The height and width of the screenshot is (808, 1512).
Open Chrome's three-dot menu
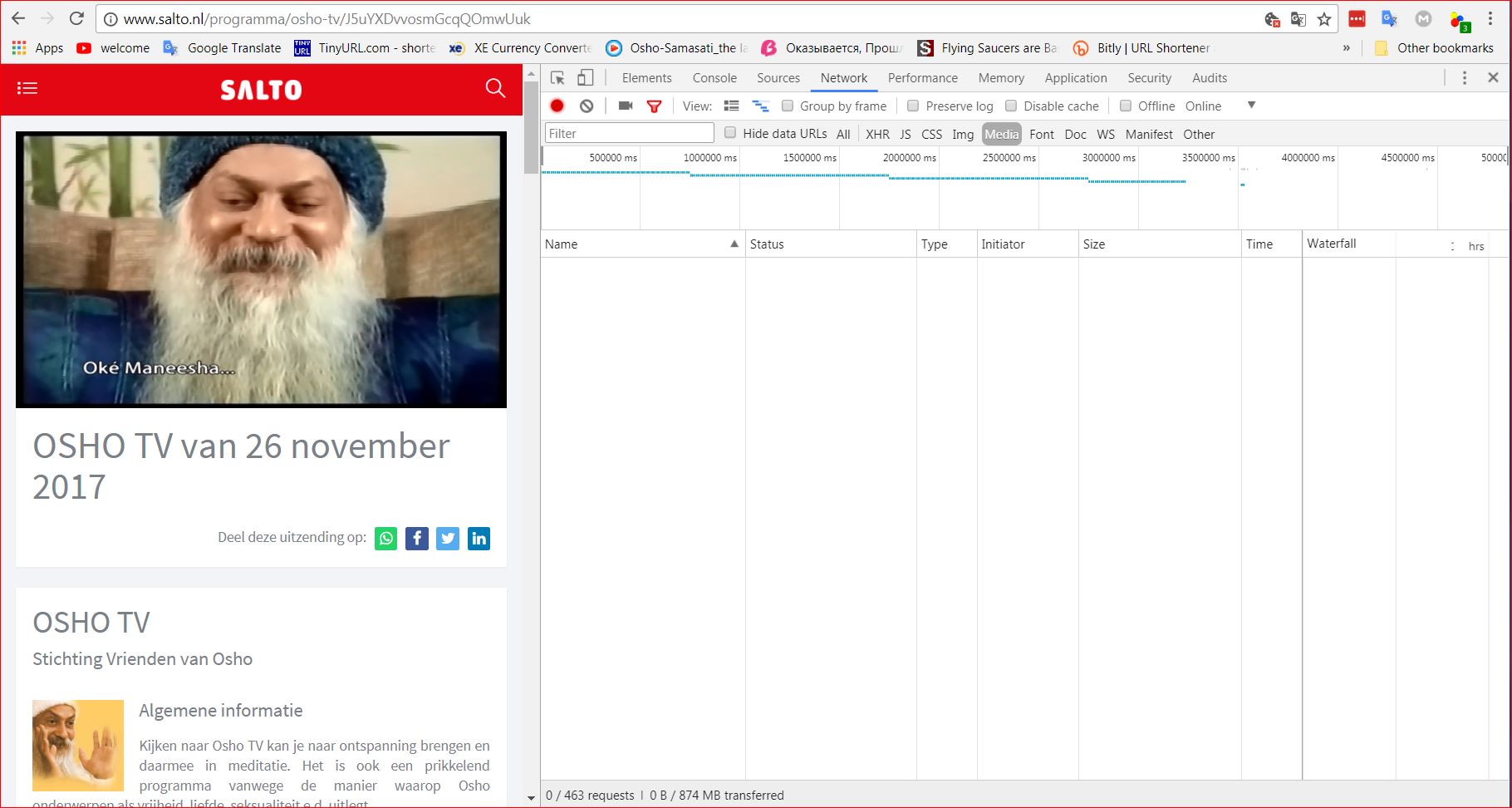pyautogui.click(x=1490, y=19)
